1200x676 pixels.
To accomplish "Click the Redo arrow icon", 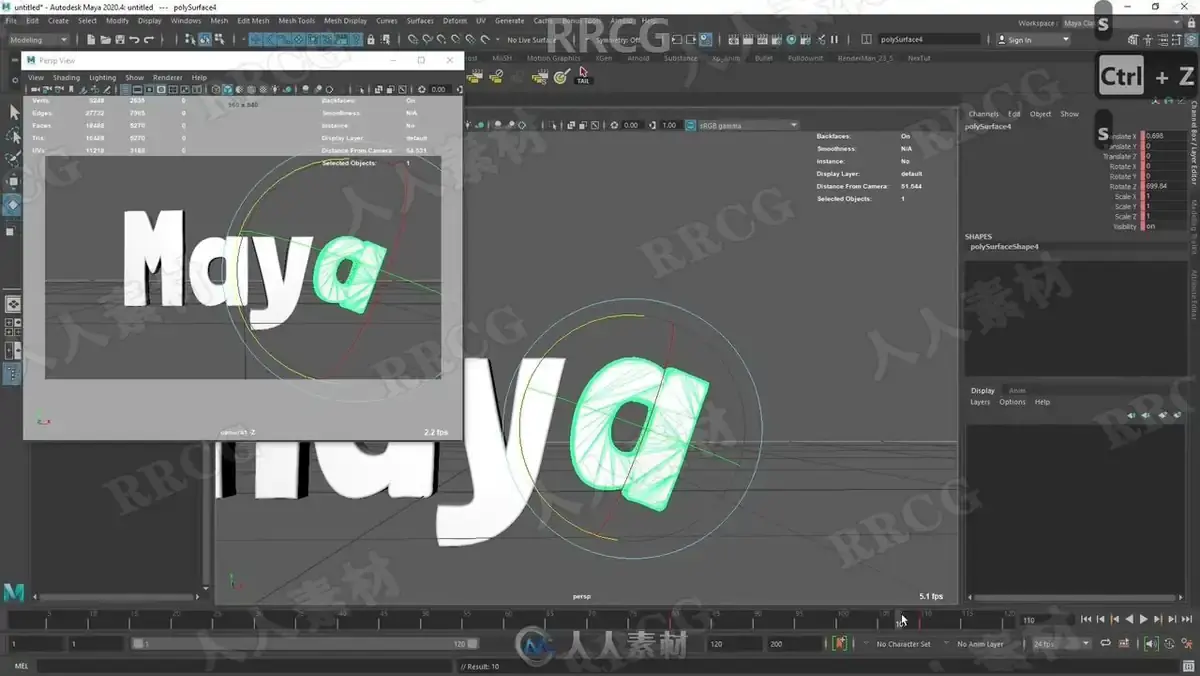I will (149, 40).
